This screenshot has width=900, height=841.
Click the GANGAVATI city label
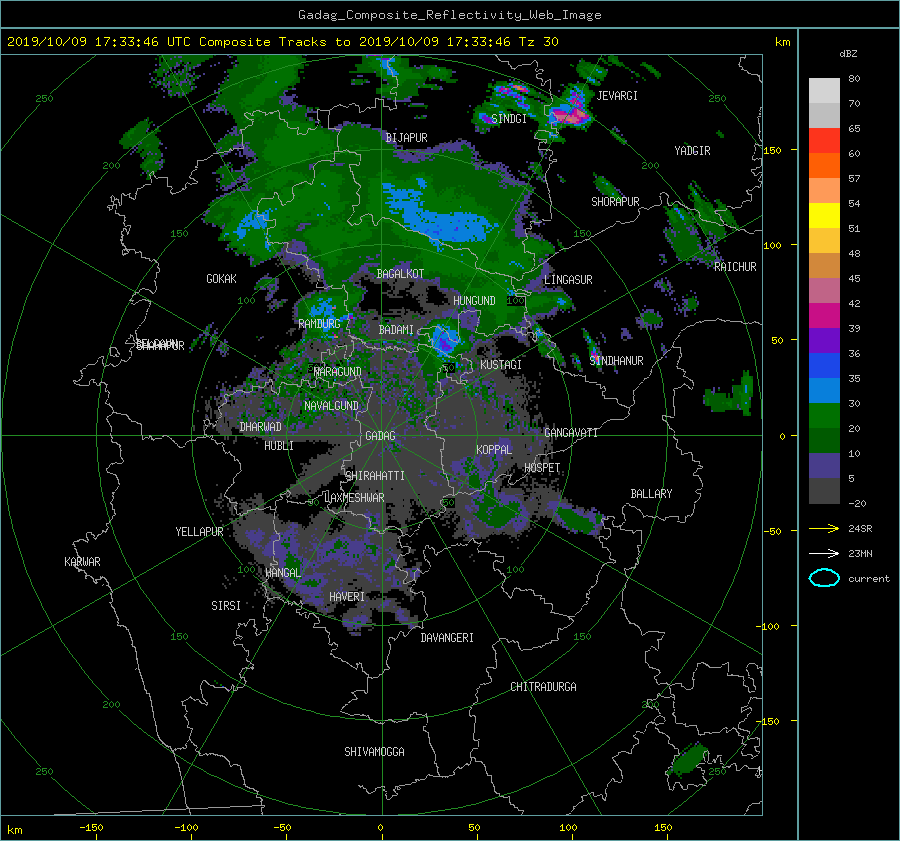pos(571,433)
